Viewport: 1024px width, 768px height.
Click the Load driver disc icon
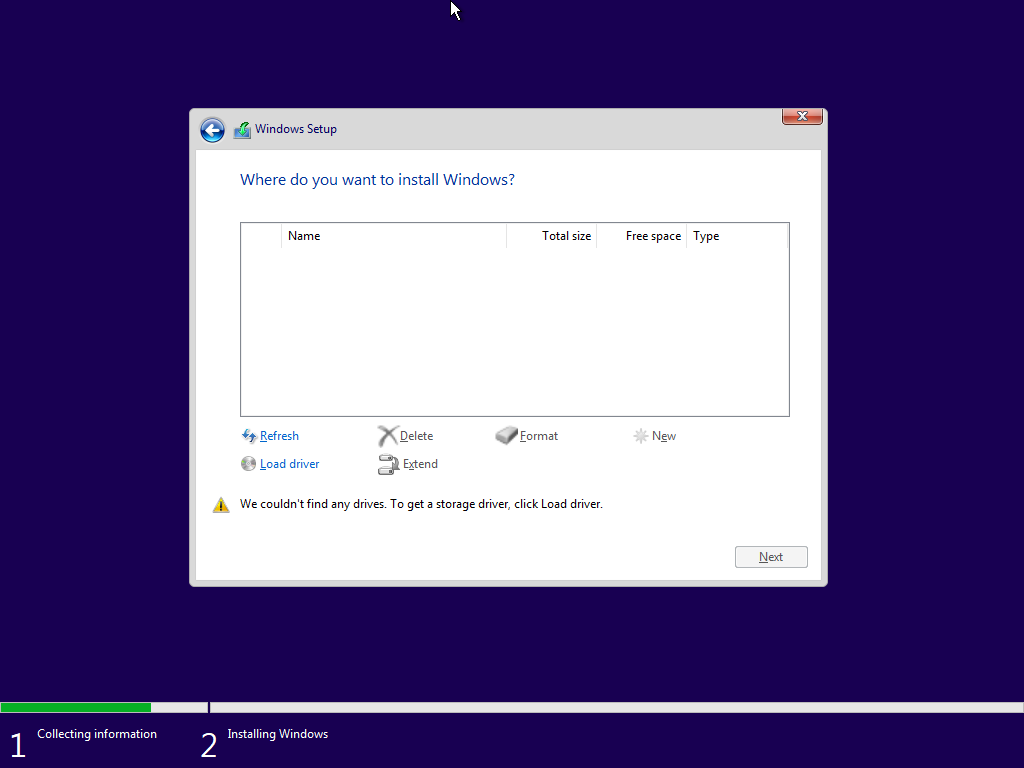pos(249,464)
